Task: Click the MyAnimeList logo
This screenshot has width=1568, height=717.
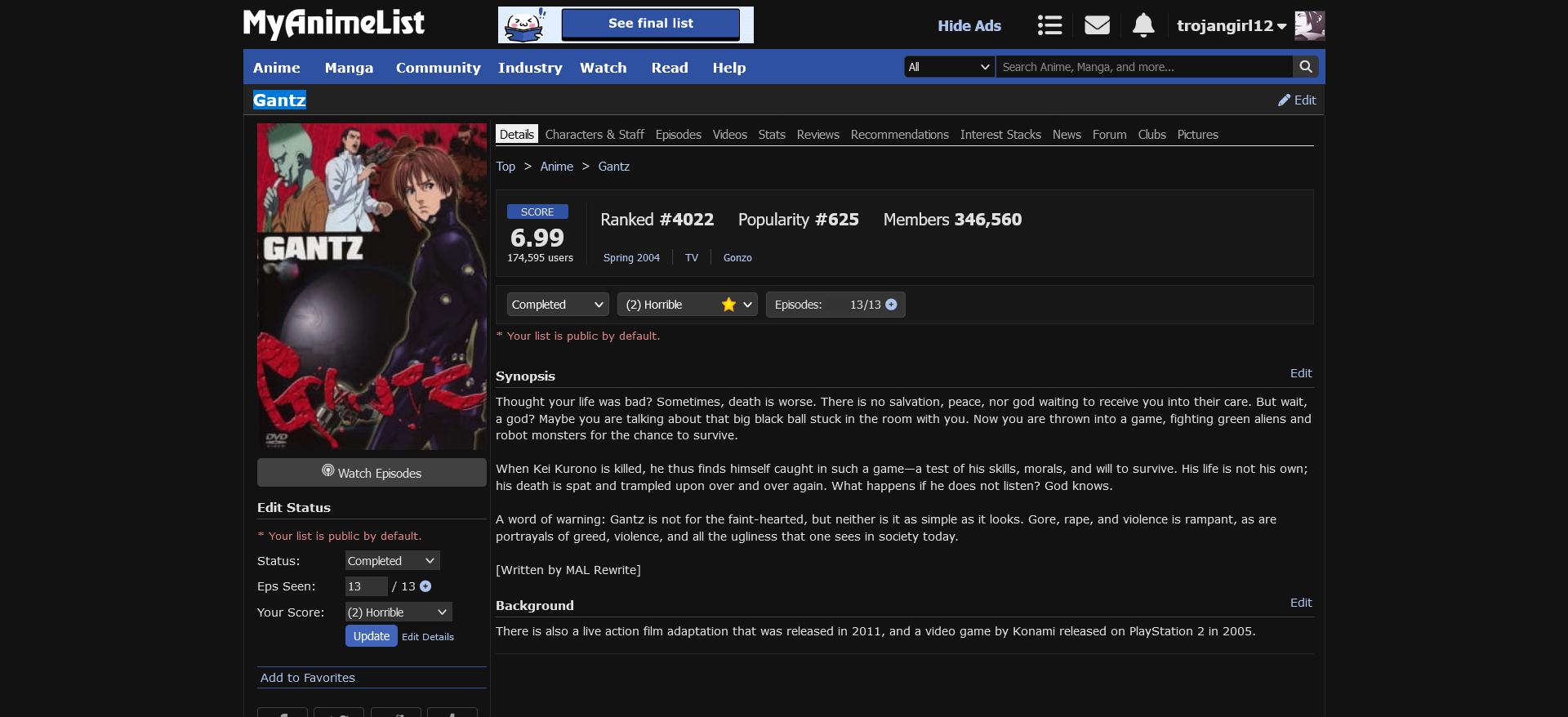Action: (x=334, y=24)
